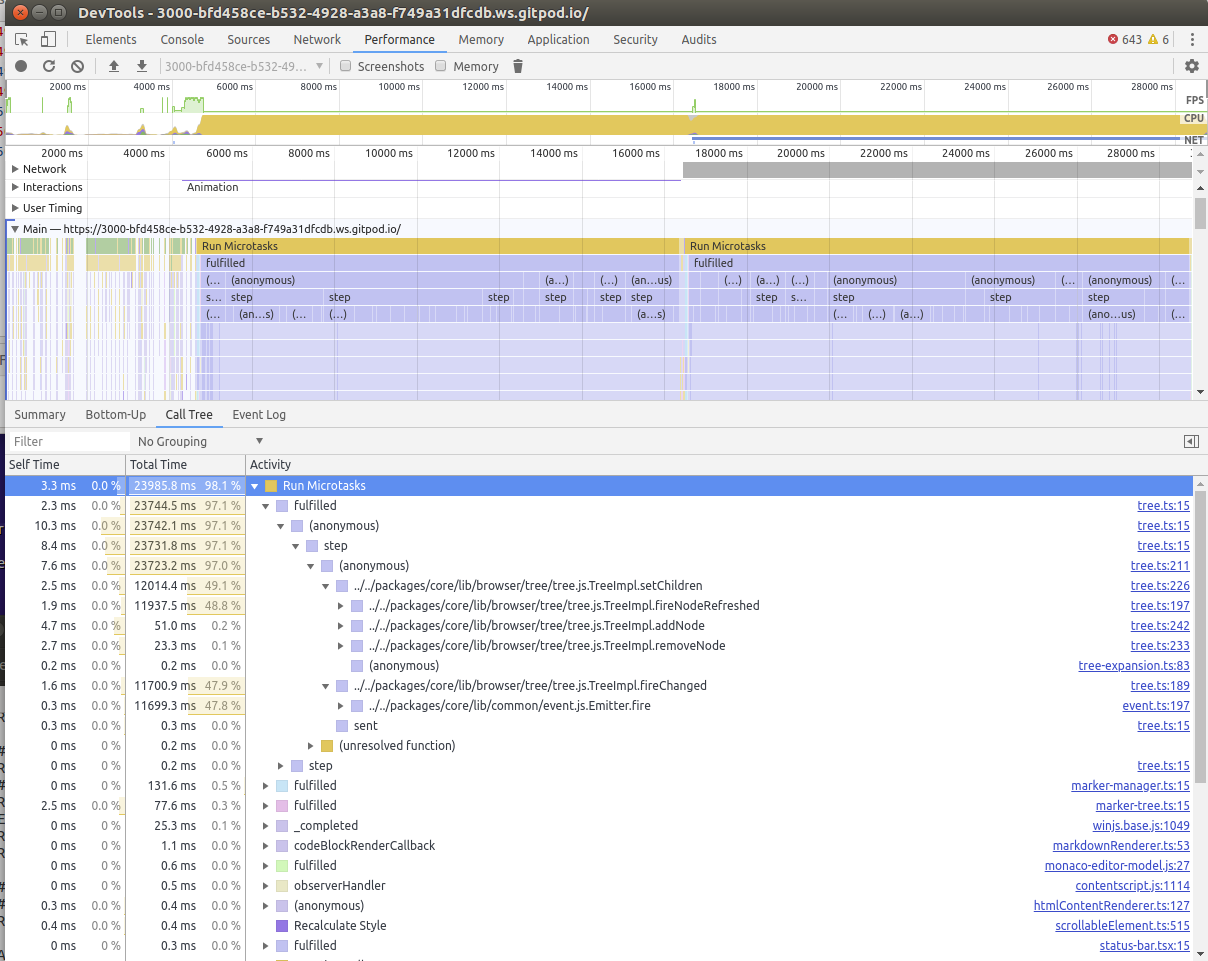Collapse the Main thread track
1208x961 pixels.
(15, 229)
